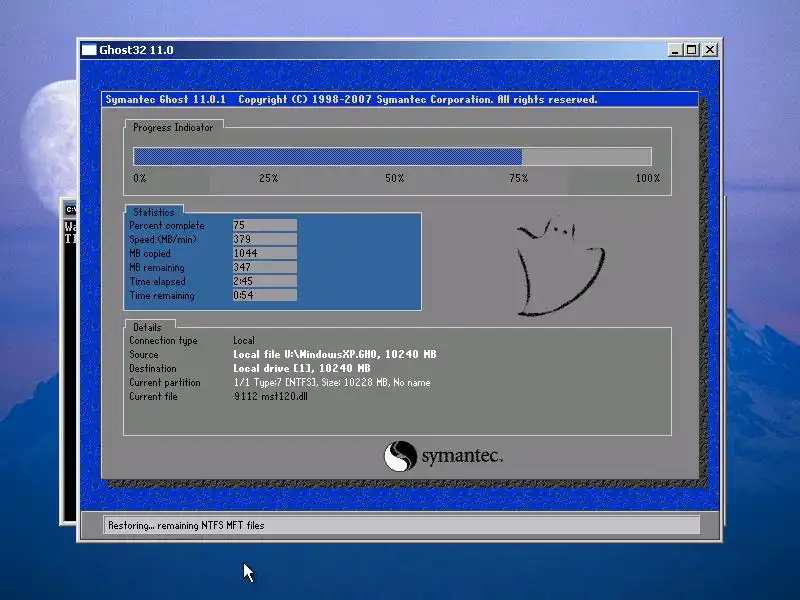Click the 'Source' label in Details
The width and height of the screenshot is (800, 600).
(x=143, y=354)
